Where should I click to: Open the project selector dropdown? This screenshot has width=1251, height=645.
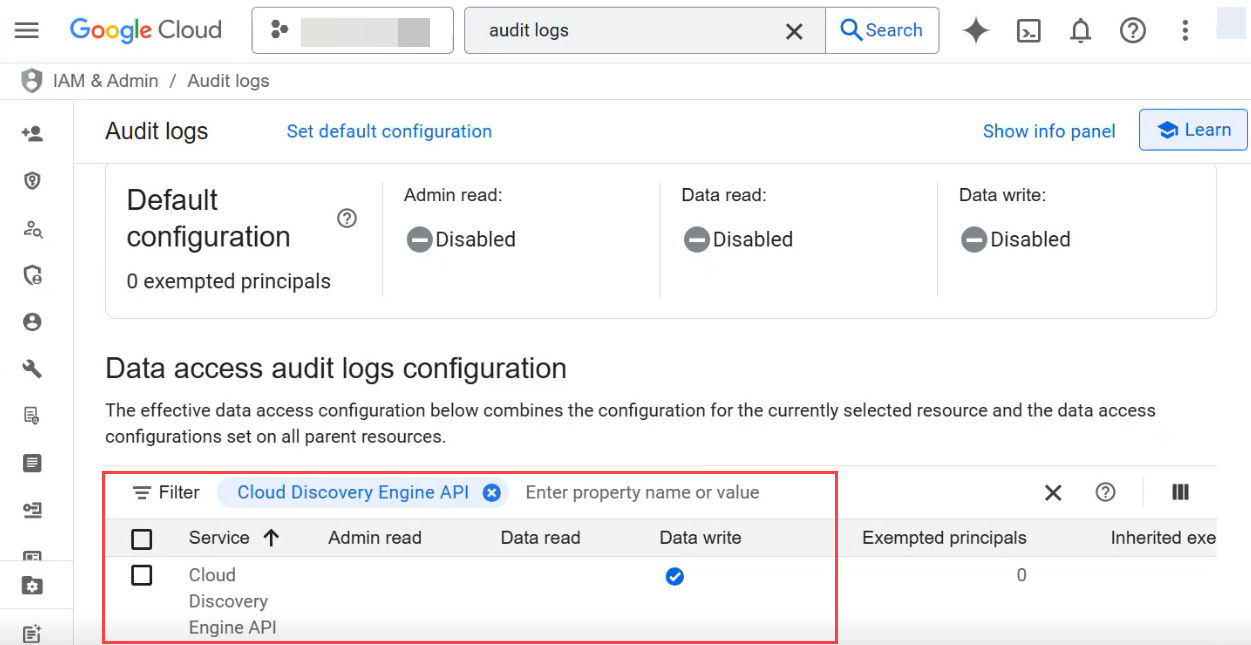[352, 31]
